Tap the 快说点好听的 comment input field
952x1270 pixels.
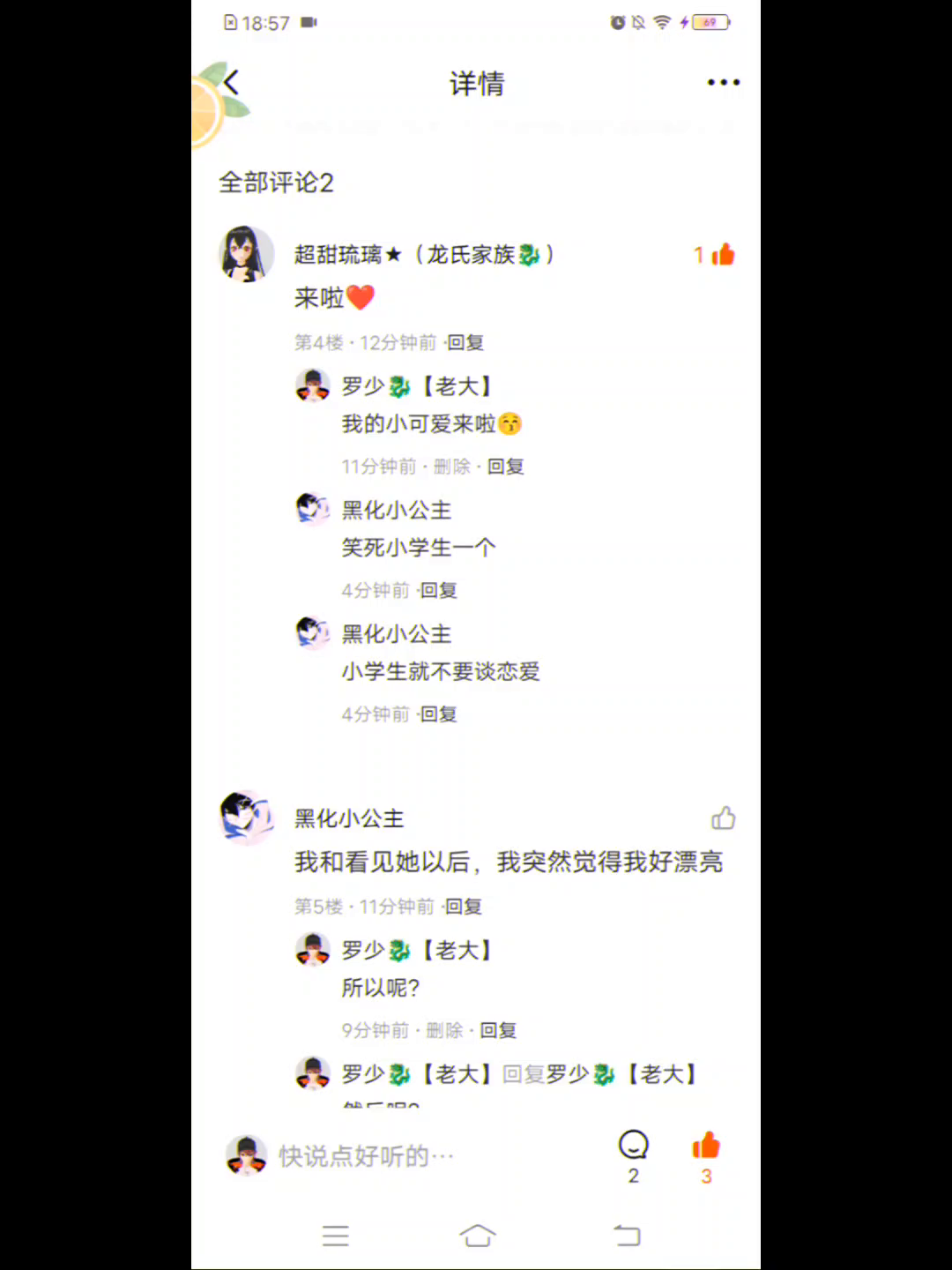(x=367, y=1156)
